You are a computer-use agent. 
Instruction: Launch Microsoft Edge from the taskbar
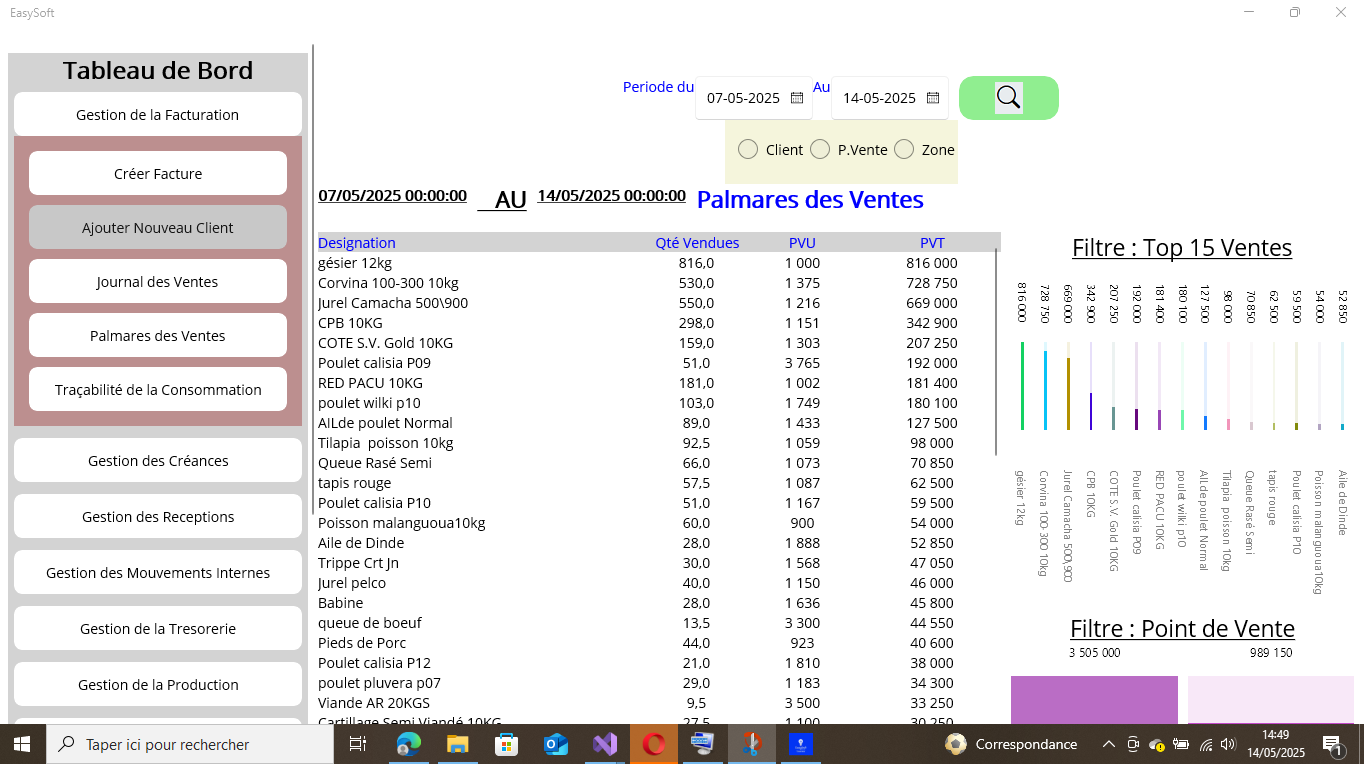point(409,744)
